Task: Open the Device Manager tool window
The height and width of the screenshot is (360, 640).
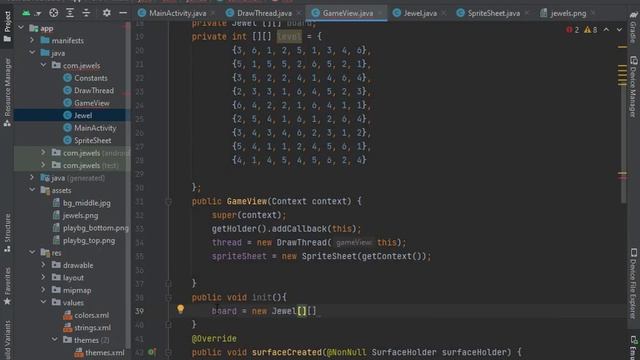Action: point(633,87)
